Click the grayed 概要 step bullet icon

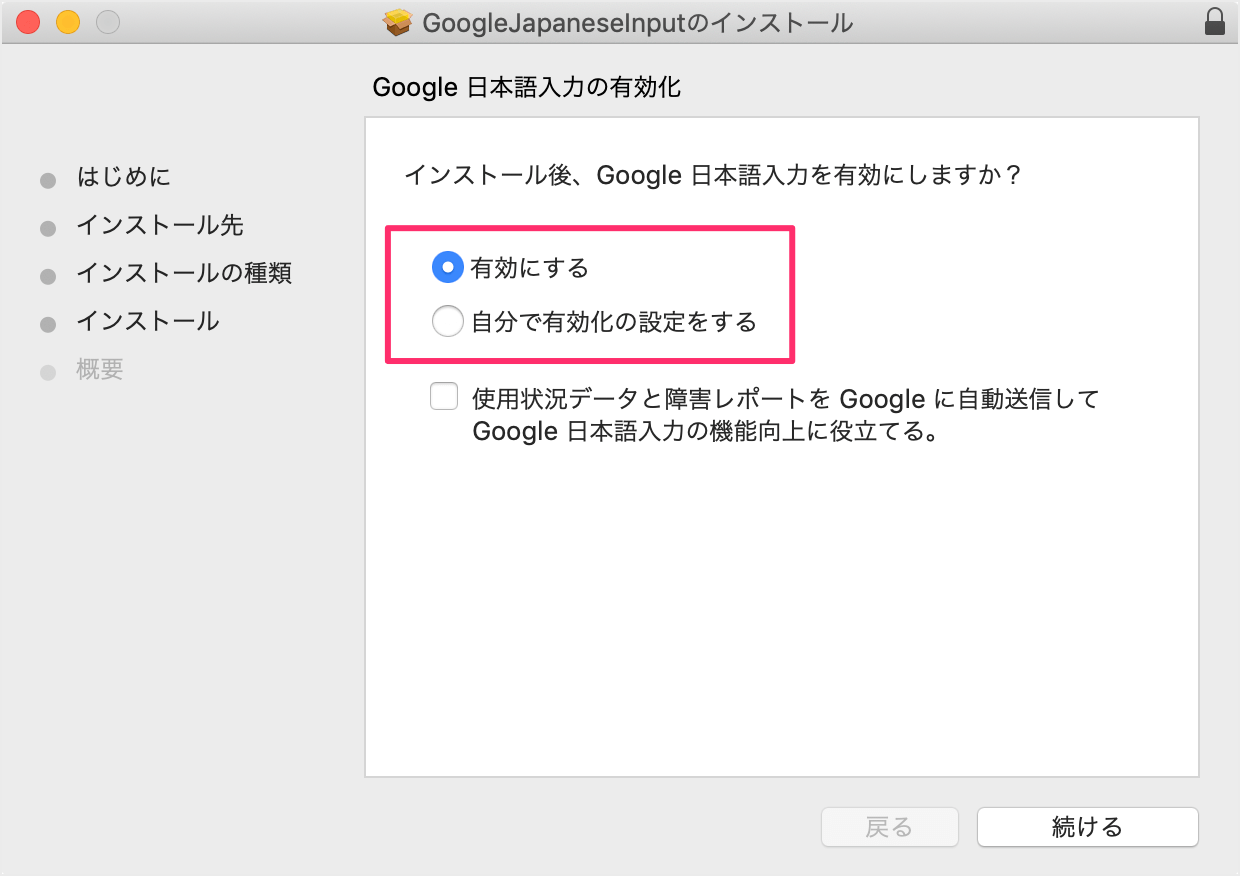pos(47,369)
